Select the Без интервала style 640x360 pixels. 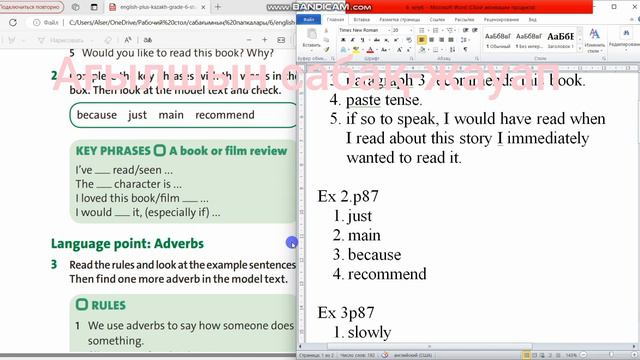(x=529, y=40)
